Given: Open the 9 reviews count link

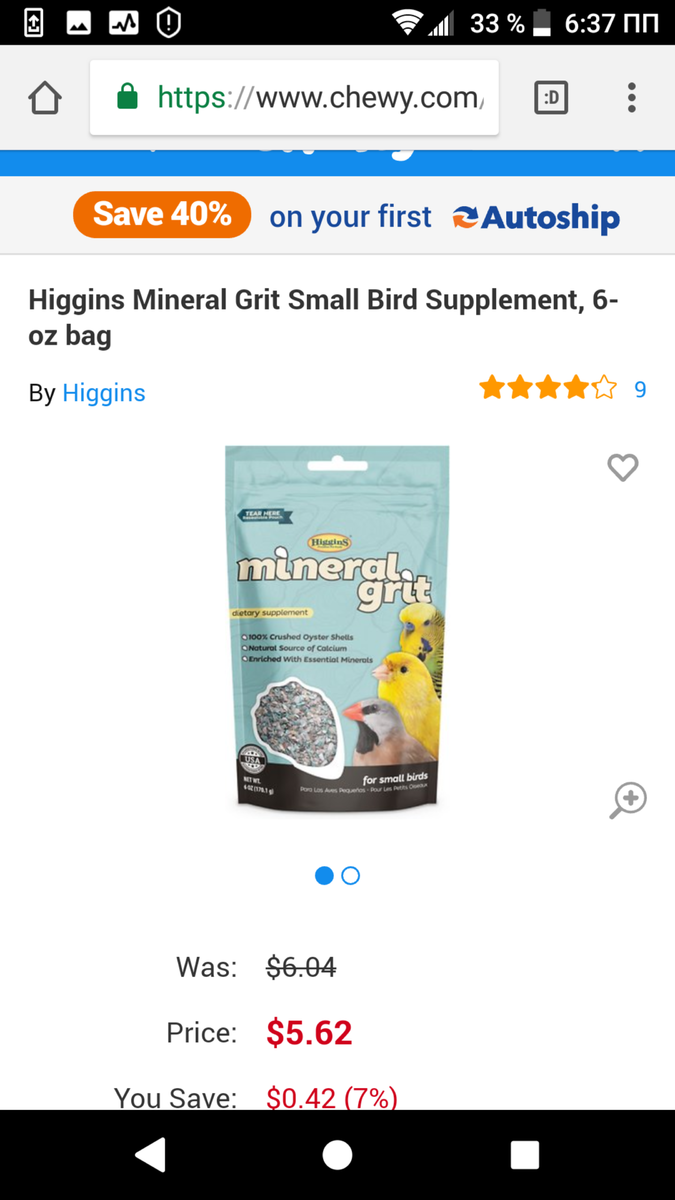Looking at the screenshot, I should pyautogui.click(x=640, y=389).
